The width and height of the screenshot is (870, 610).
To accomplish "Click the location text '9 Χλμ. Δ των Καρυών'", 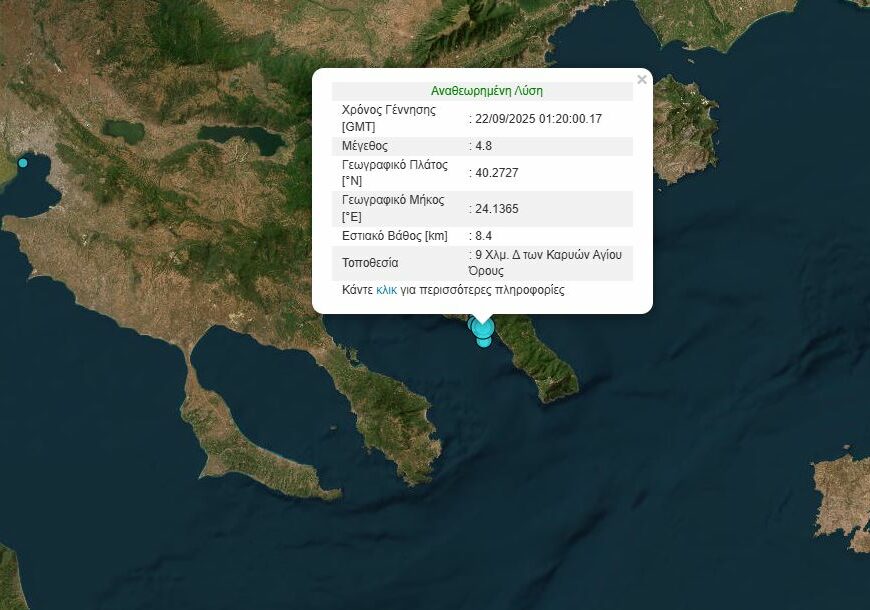I will click(x=549, y=255).
